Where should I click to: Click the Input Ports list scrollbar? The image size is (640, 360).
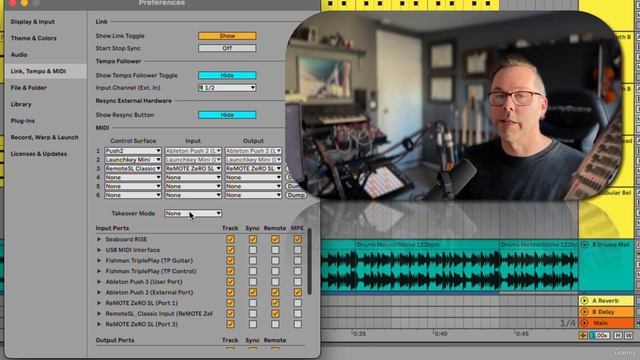coord(310,261)
